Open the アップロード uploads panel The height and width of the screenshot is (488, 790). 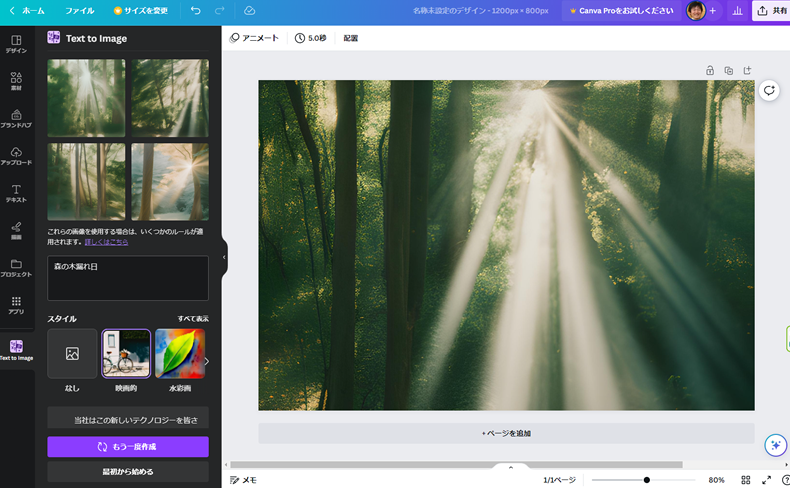pyautogui.click(x=16, y=155)
